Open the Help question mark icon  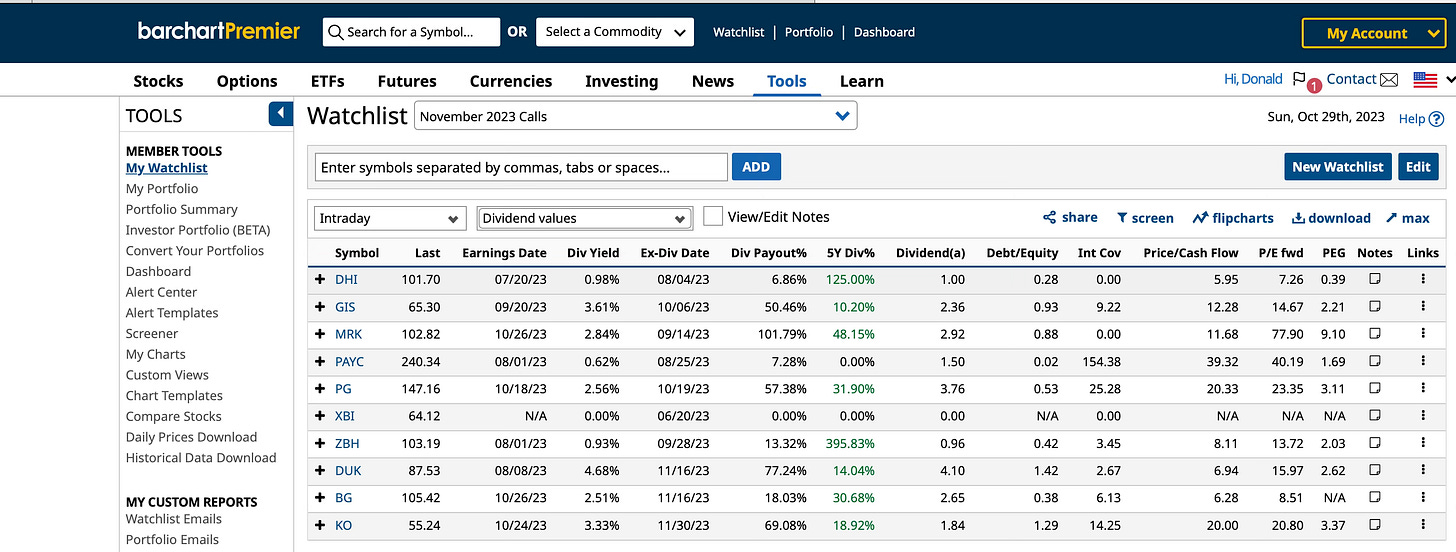click(x=1437, y=119)
